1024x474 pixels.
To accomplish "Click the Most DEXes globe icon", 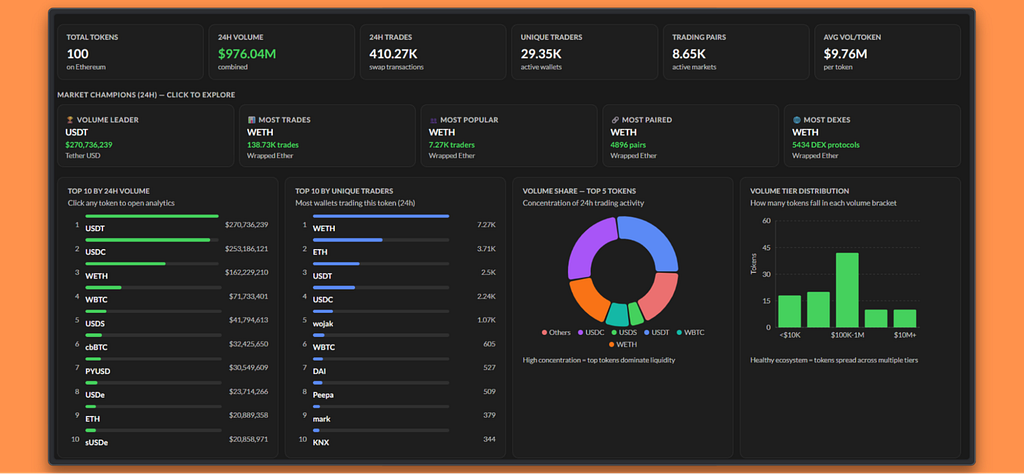I will (796, 120).
